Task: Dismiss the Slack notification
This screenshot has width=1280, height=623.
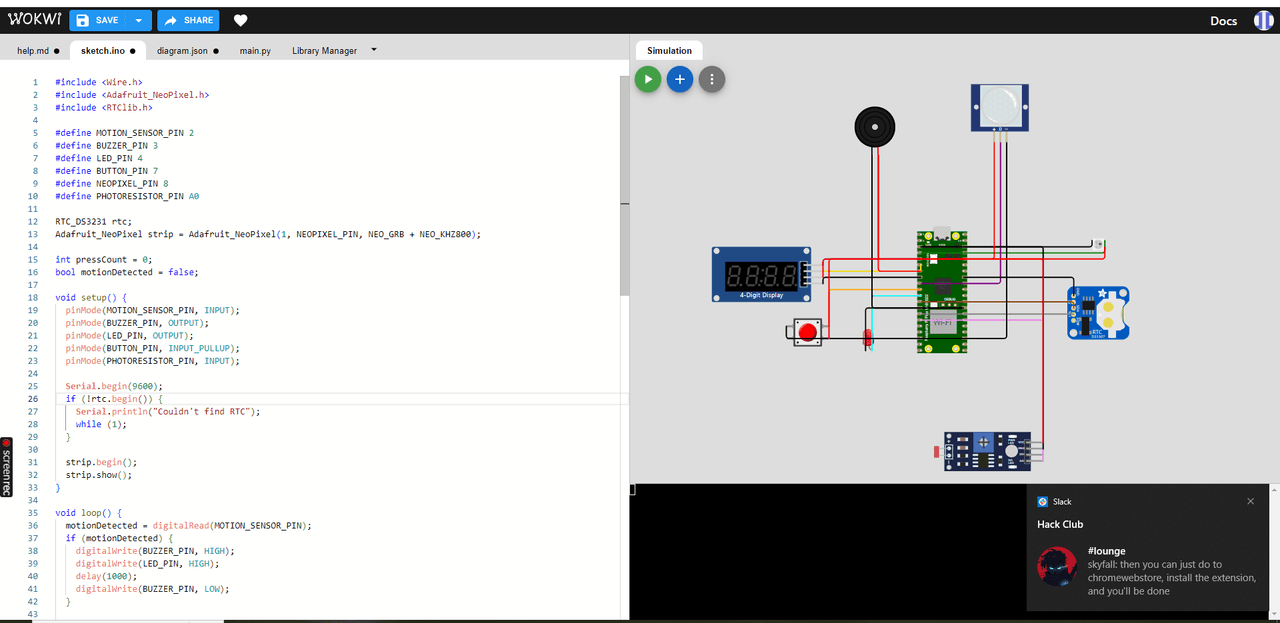Action: click(1250, 501)
